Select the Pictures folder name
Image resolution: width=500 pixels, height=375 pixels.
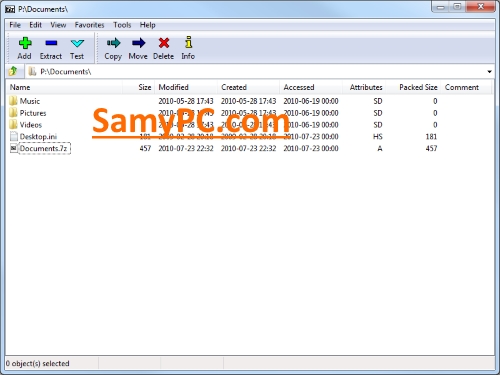pos(33,113)
